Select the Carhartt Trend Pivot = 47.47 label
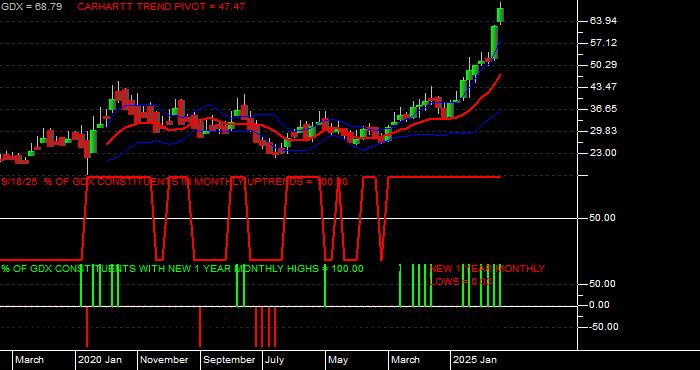Viewport: 700px width, 370px height. [x=161, y=7]
